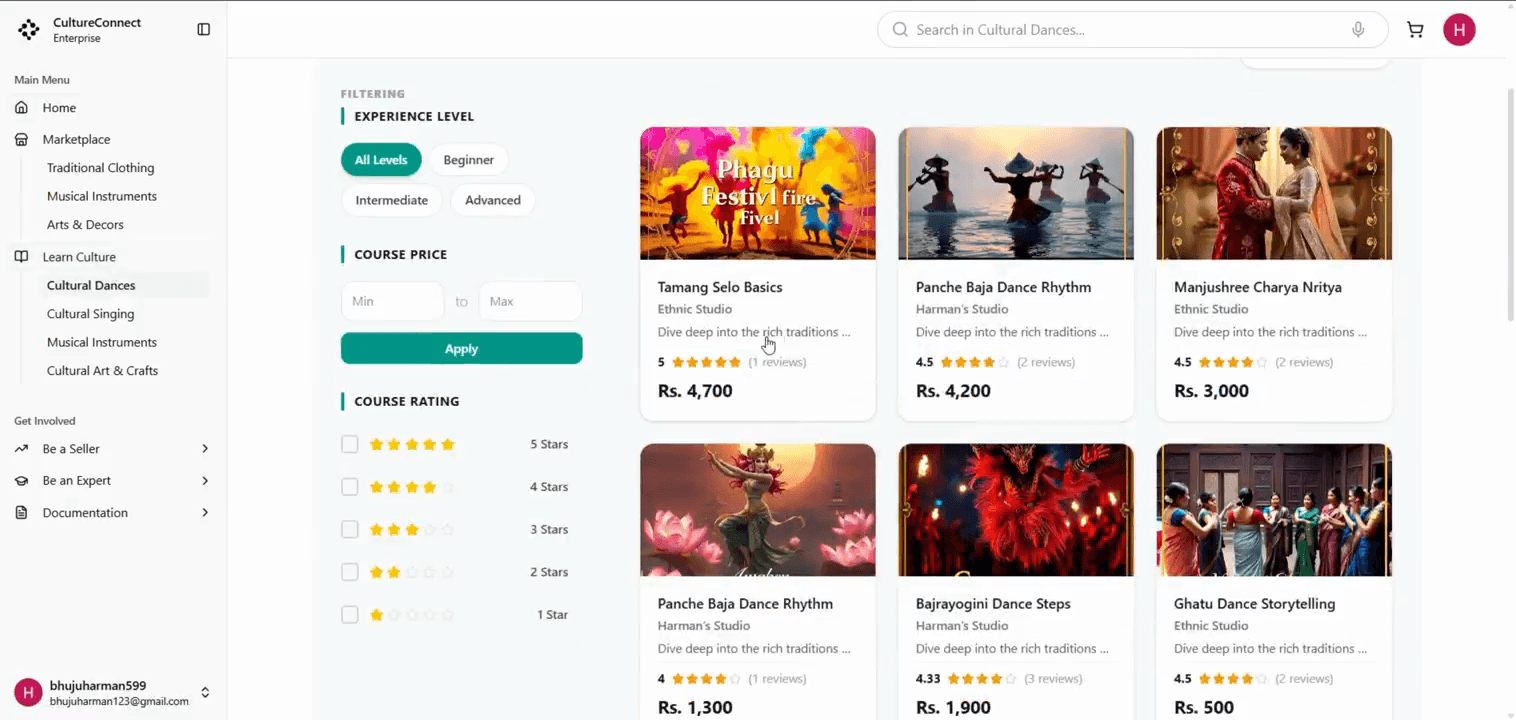Click the CultureConnect logo icon
The height and width of the screenshot is (720, 1516).
tap(29, 30)
